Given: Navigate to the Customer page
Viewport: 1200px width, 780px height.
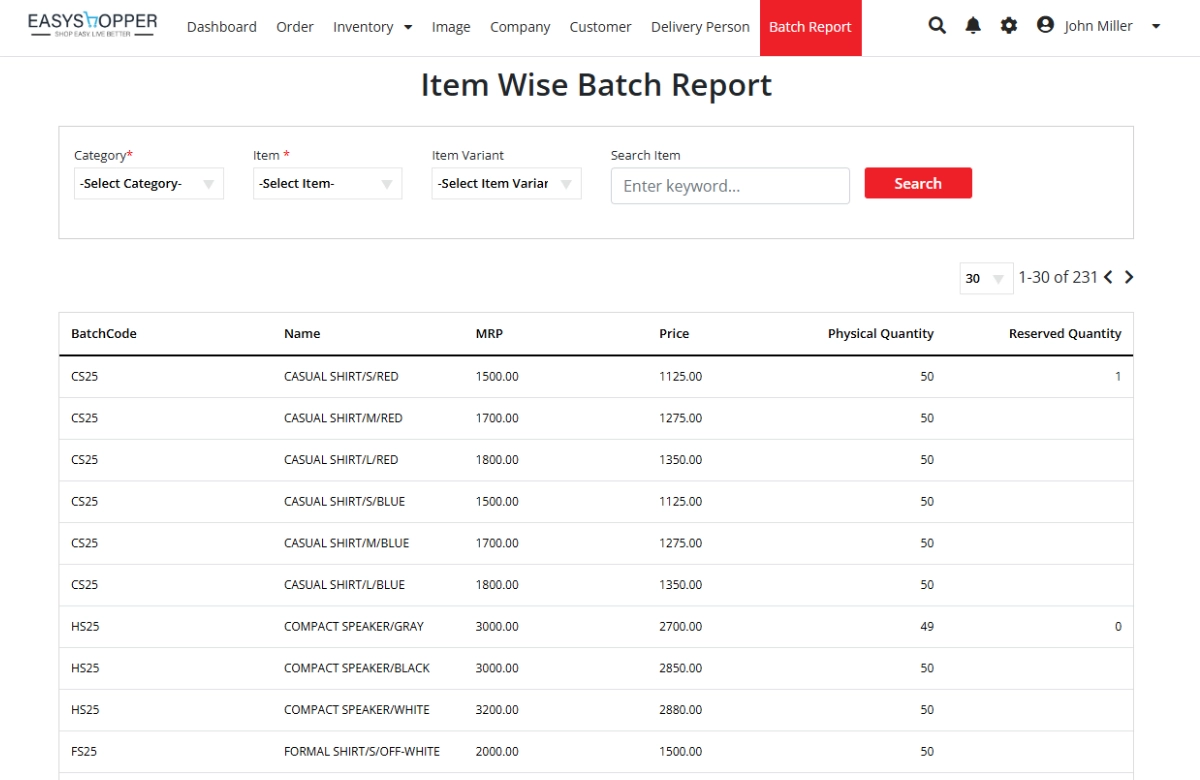Looking at the screenshot, I should pyautogui.click(x=600, y=27).
